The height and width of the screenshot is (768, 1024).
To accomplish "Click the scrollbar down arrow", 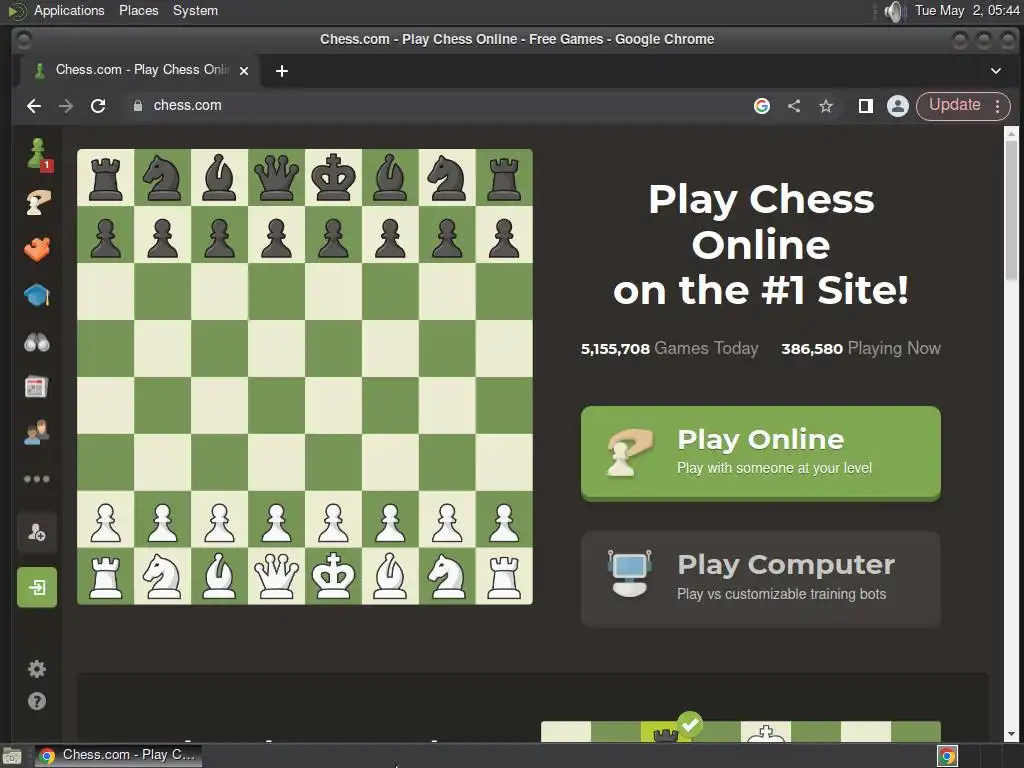I will coord(1011,735).
